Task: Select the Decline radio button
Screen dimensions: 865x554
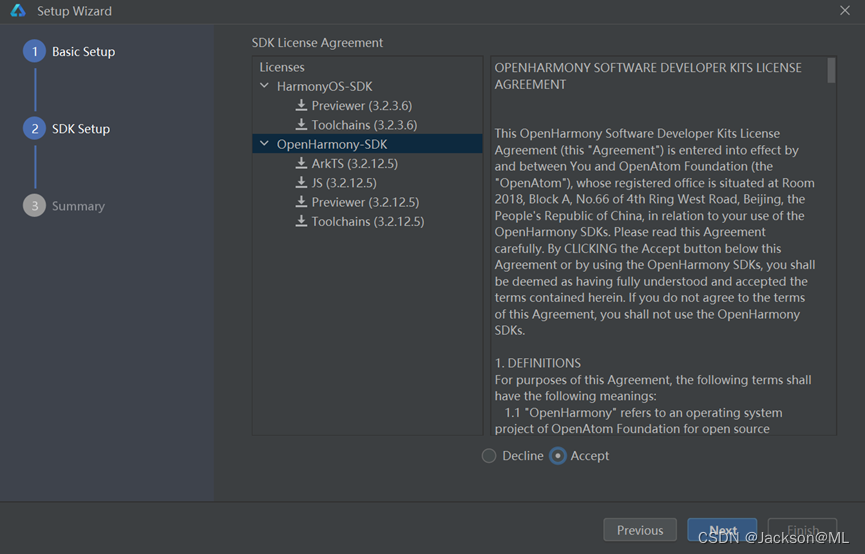Action: [489, 456]
